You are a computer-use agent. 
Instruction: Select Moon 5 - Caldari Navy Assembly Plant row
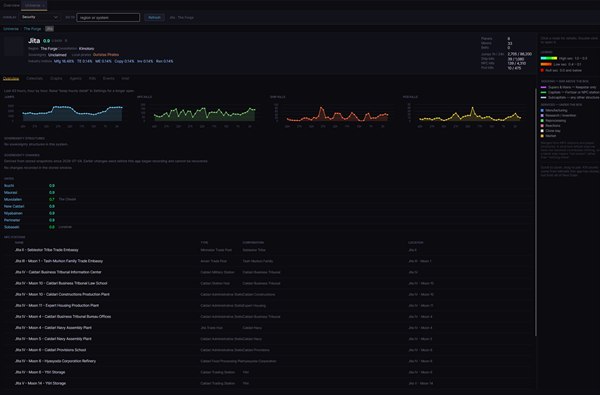tap(268, 339)
